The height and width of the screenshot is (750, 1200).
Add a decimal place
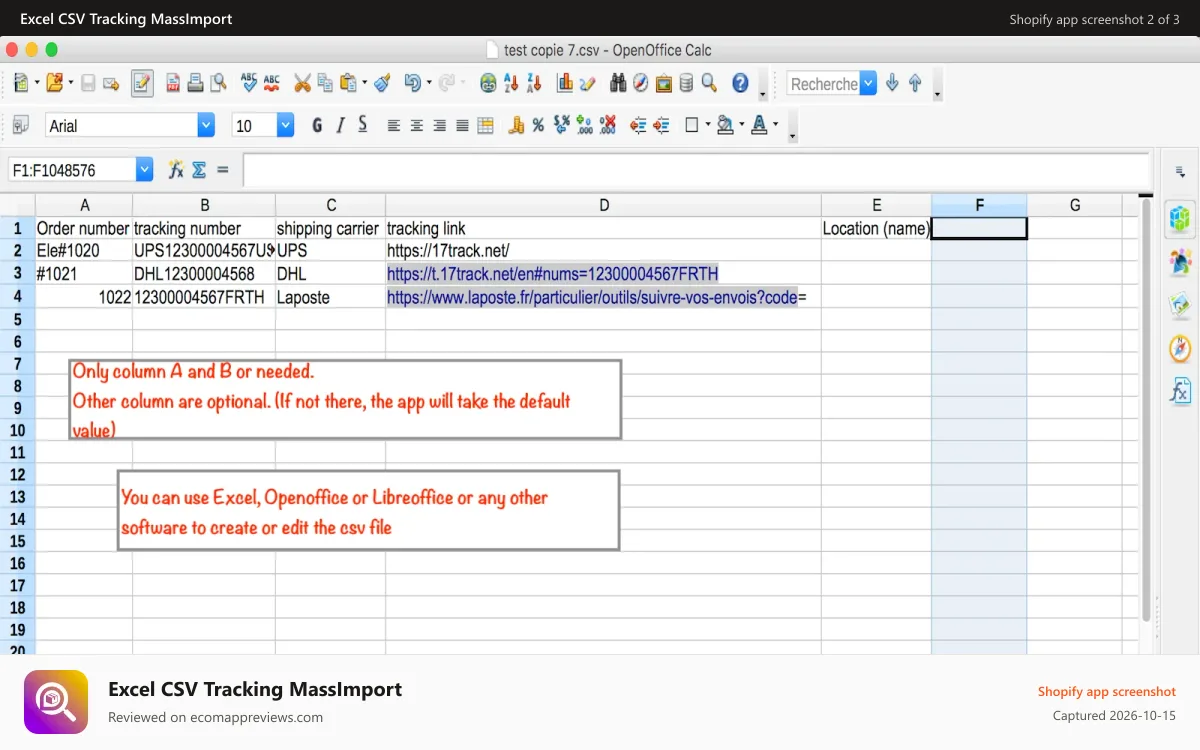pos(584,125)
